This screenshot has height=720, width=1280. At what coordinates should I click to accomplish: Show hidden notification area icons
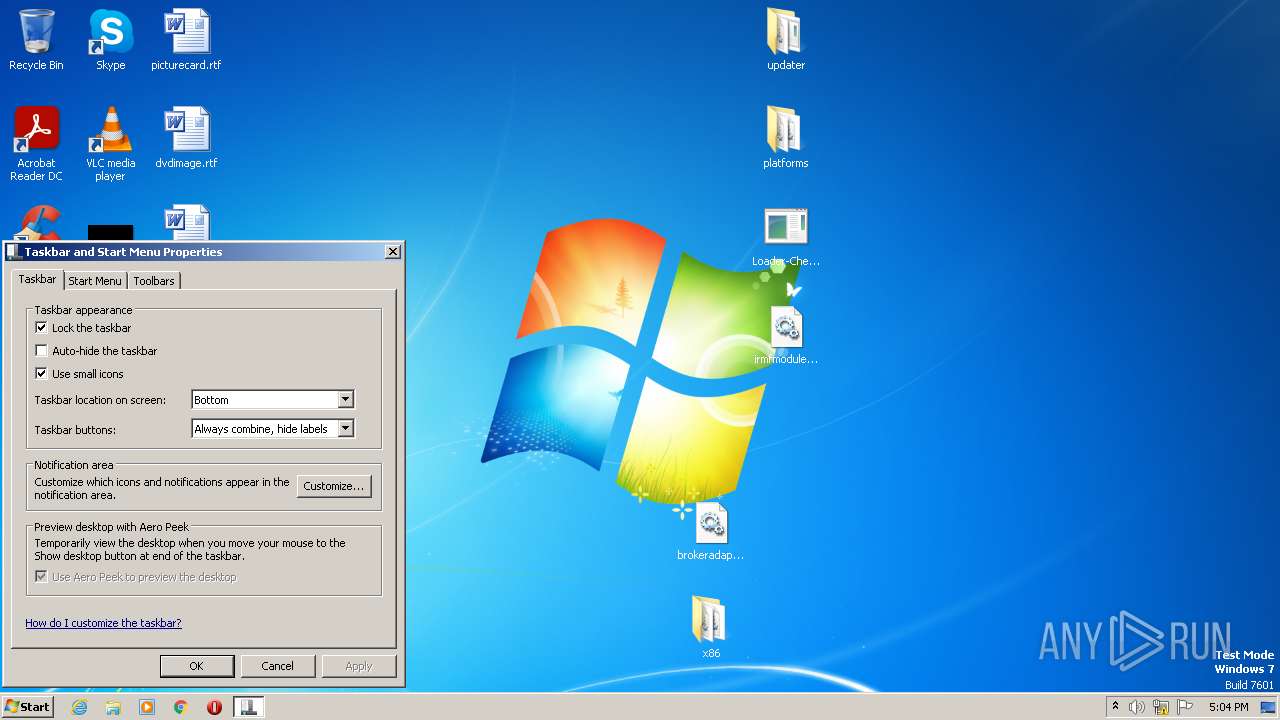pyautogui.click(x=1115, y=707)
